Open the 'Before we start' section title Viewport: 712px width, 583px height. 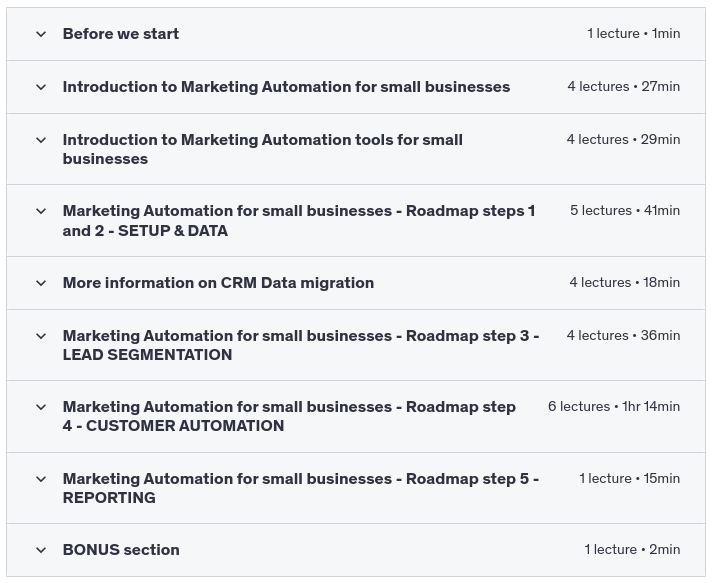pos(121,34)
